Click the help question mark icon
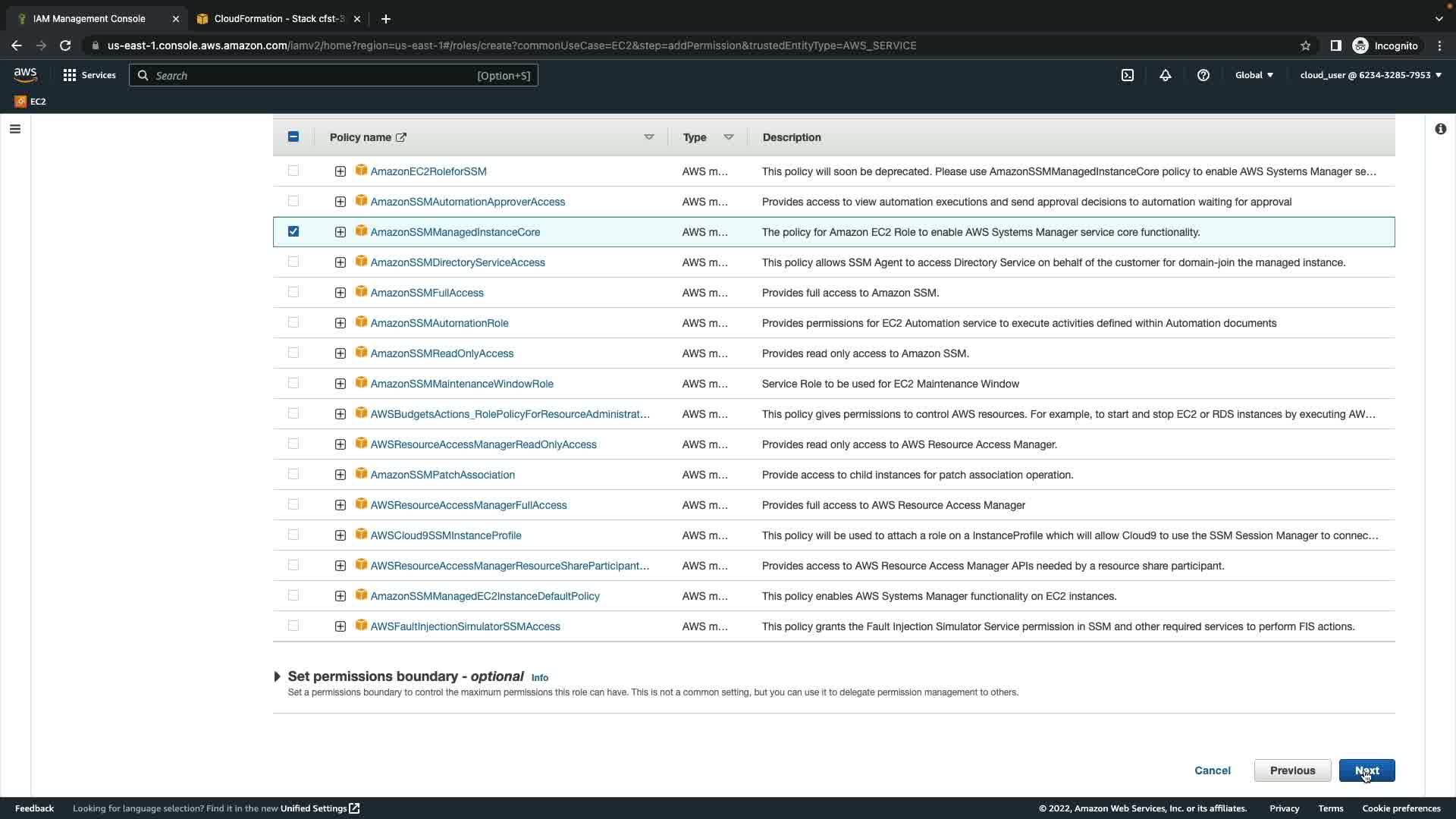The height and width of the screenshot is (819, 1456). pyautogui.click(x=1203, y=75)
